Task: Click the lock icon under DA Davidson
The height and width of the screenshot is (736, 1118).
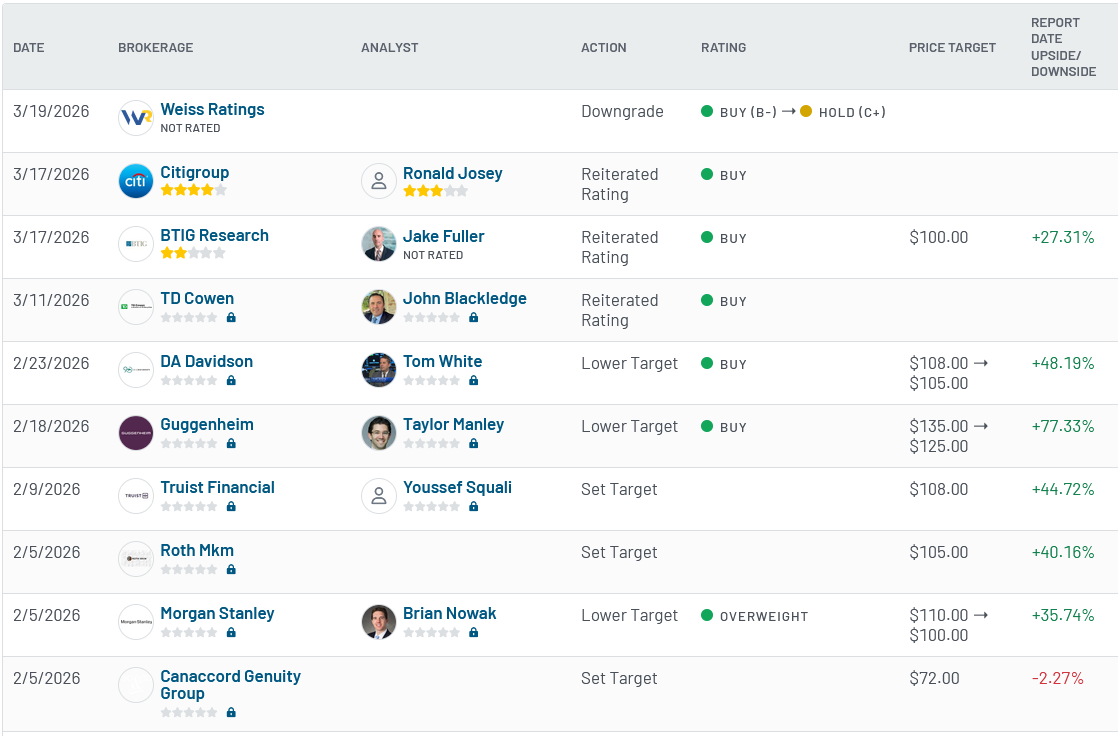Action: 231,380
